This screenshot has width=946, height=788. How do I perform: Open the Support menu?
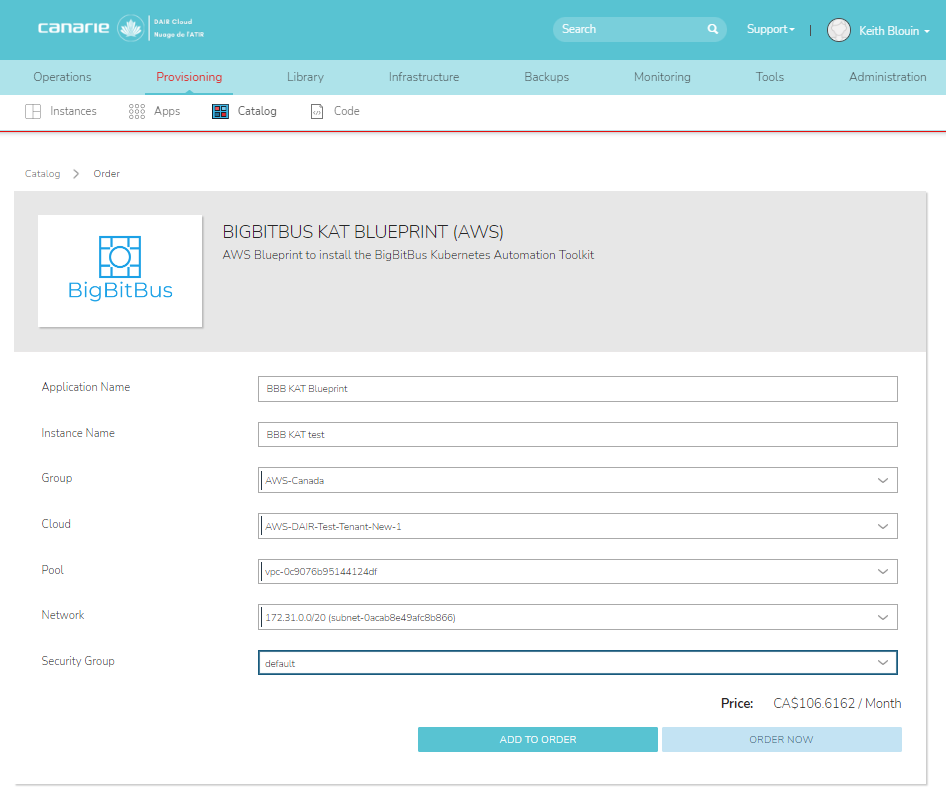[x=770, y=29]
